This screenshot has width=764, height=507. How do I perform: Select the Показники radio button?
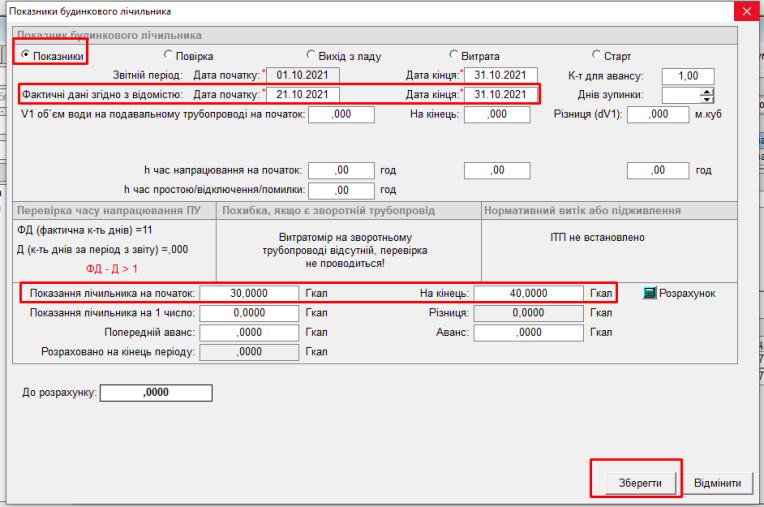27,56
